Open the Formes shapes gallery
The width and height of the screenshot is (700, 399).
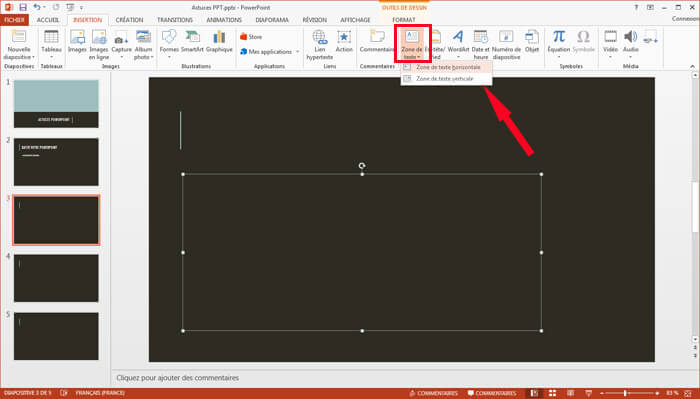click(169, 37)
